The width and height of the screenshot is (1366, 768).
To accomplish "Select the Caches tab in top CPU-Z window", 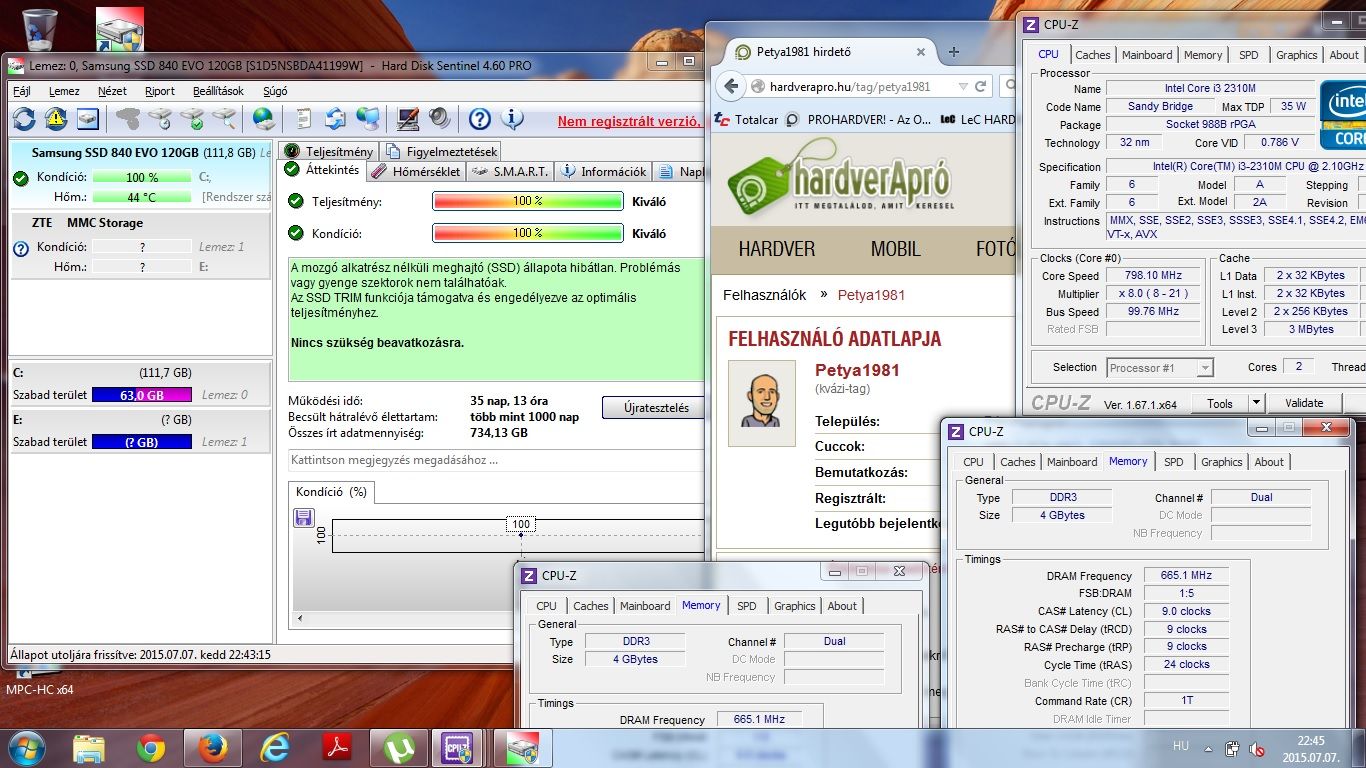I will (x=1092, y=55).
